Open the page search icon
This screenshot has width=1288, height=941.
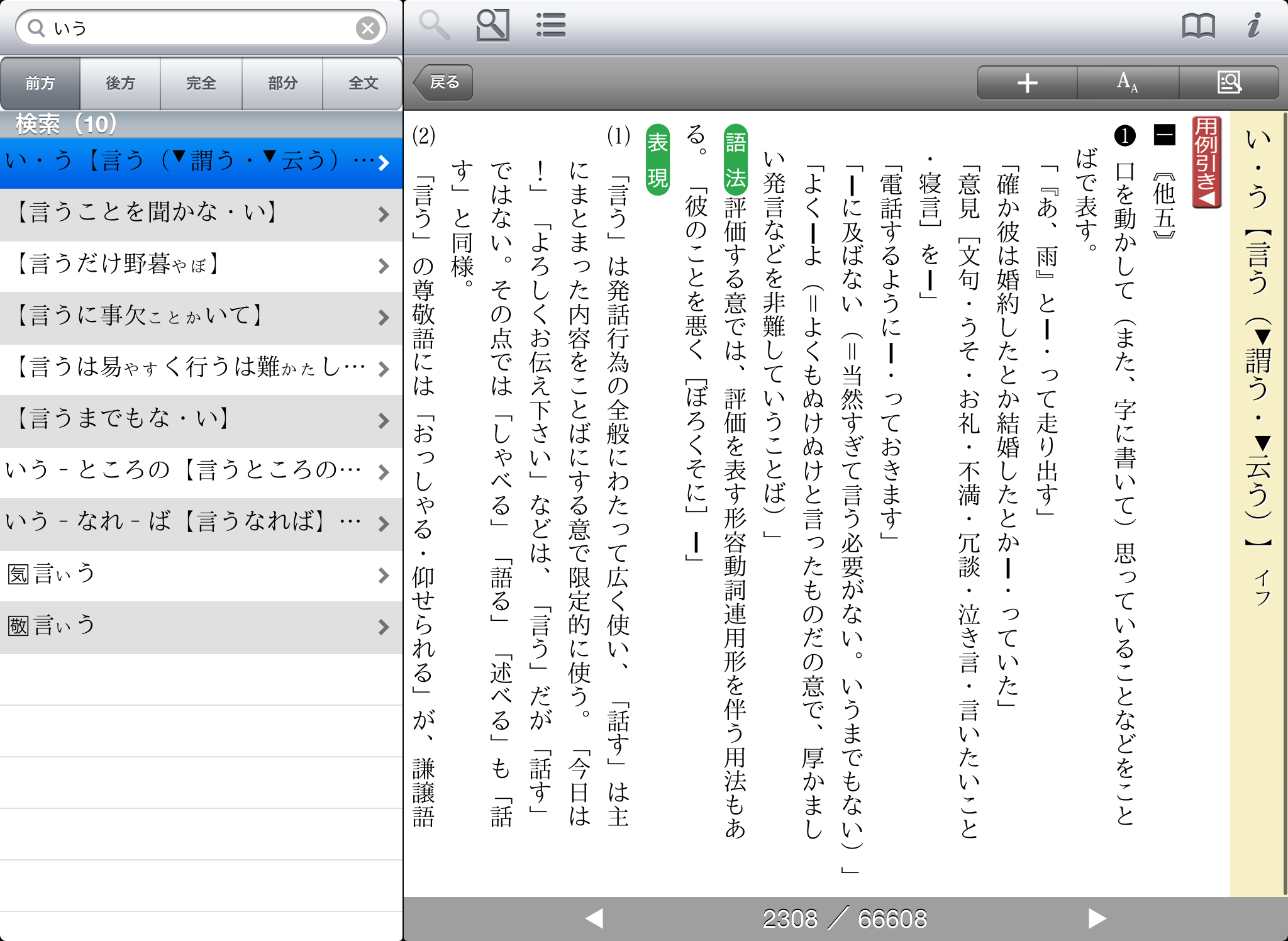point(492,26)
